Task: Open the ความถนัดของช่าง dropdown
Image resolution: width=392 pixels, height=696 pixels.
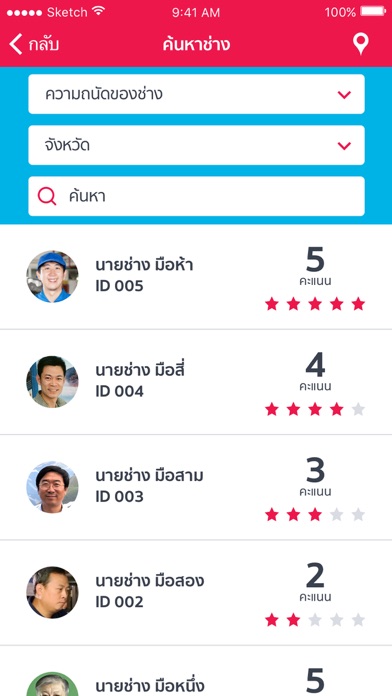Action: pyautogui.click(x=196, y=94)
